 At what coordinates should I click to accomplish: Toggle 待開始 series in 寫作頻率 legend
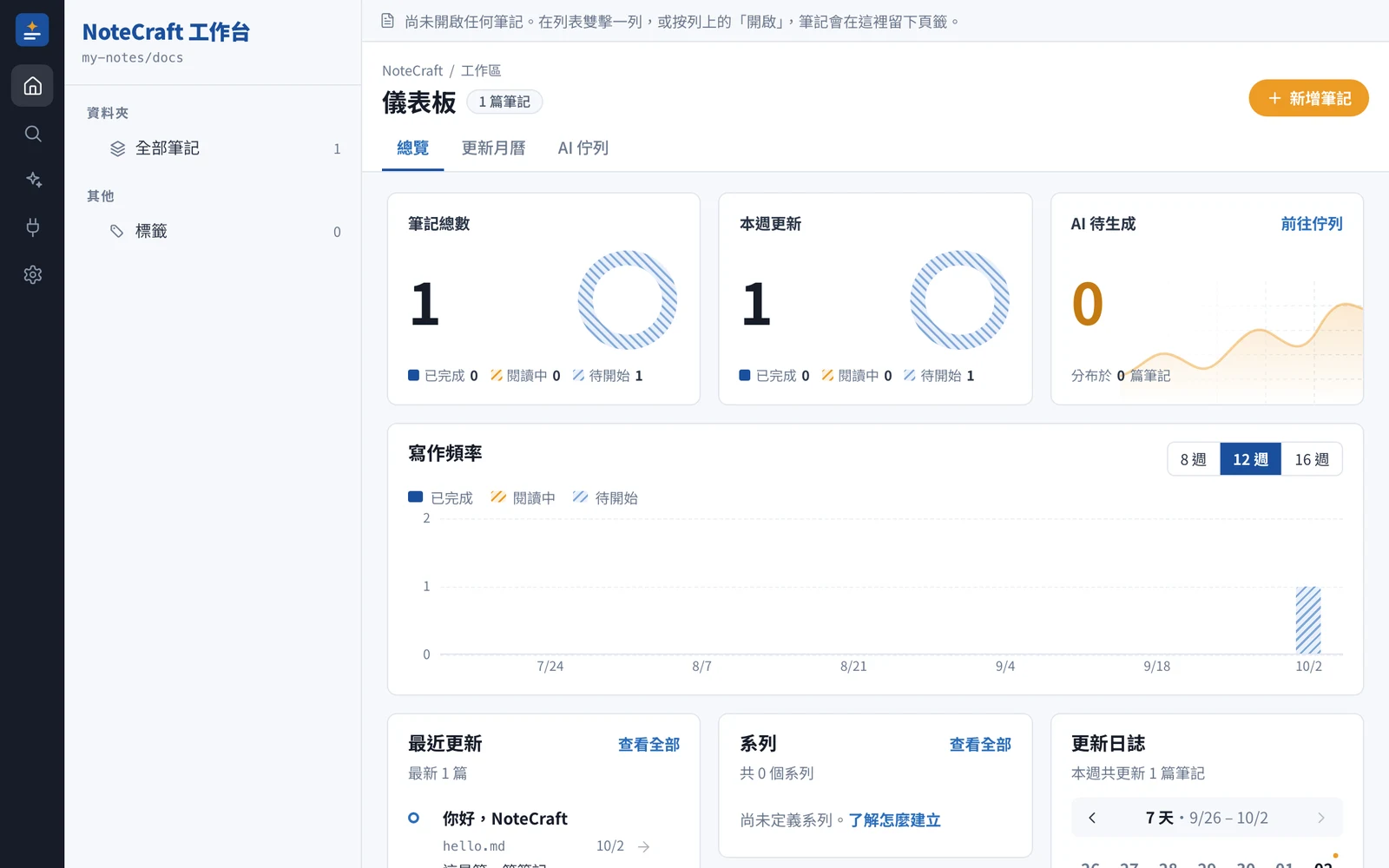[605, 498]
